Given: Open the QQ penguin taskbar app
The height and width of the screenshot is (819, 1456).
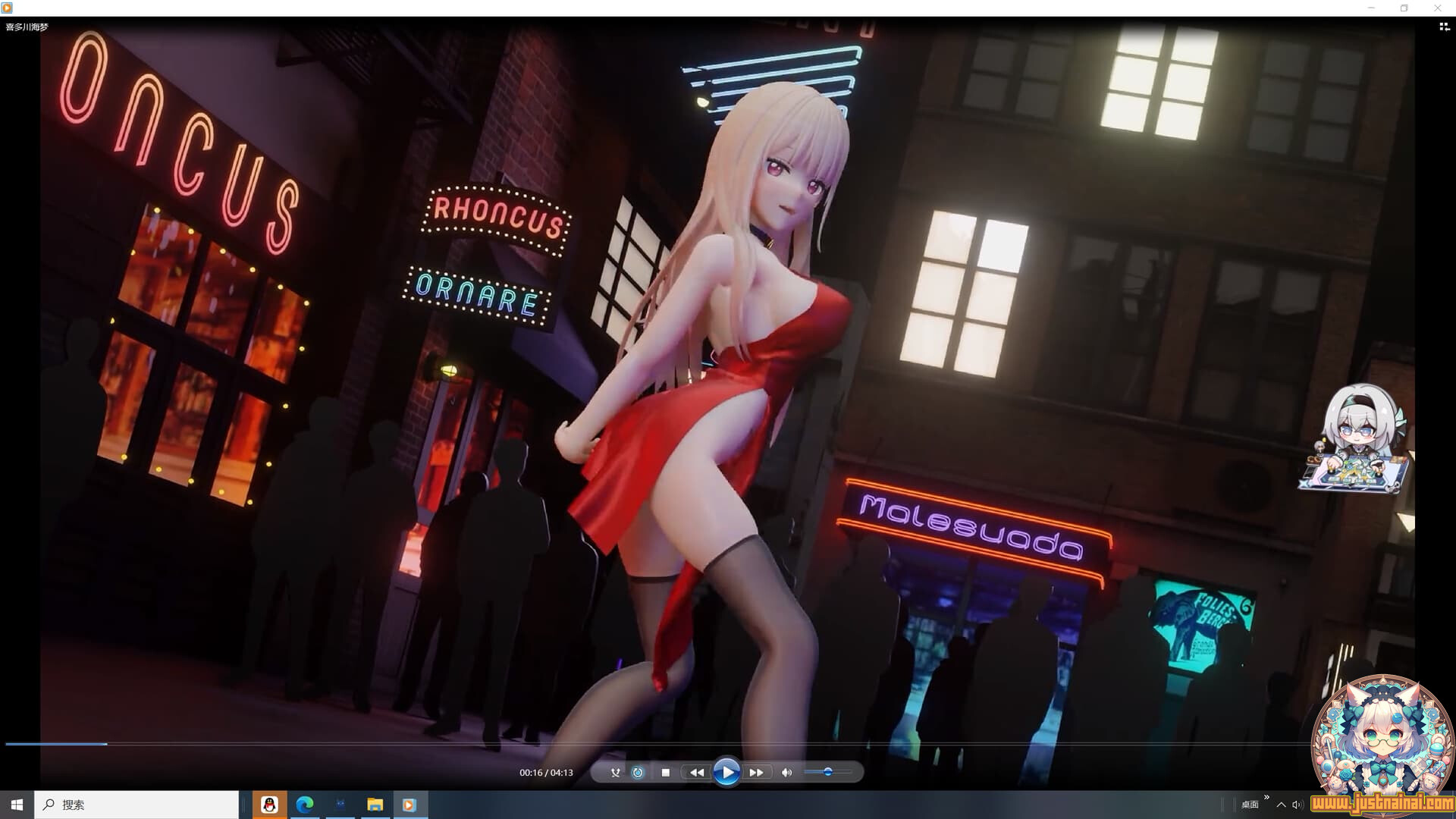Looking at the screenshot, I should (269, 805).
